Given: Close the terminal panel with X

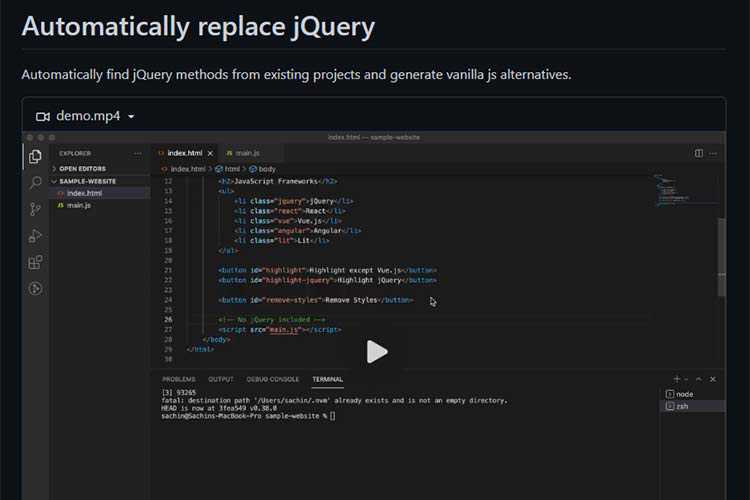Looking at the screenshot, I should coord(712,379).
